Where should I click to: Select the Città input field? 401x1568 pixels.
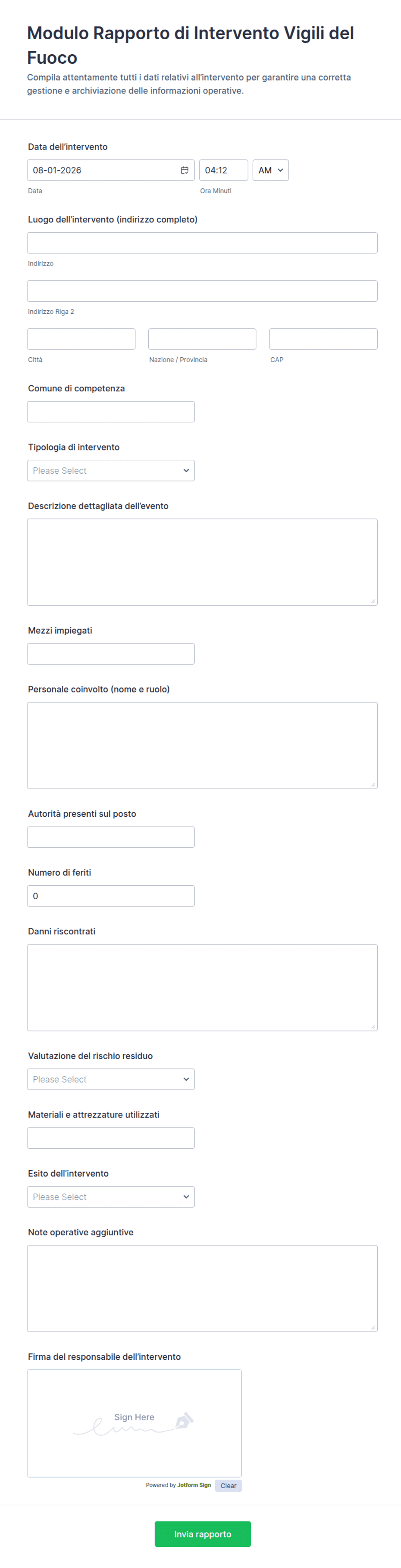(81, 339)
